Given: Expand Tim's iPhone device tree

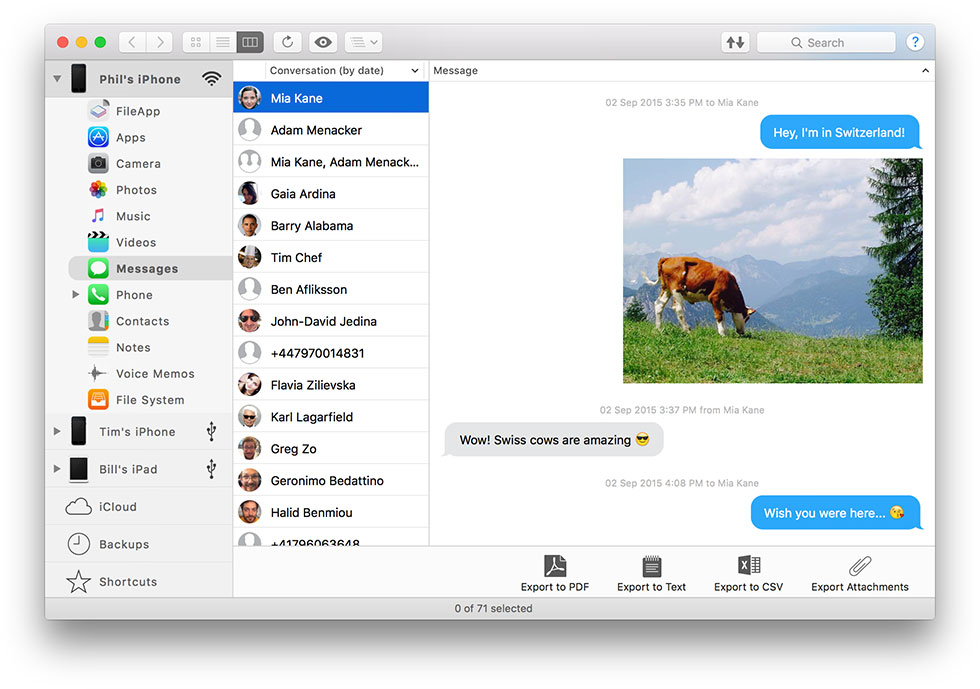Looking at the screenshot, I should click(x=57, y=432).
